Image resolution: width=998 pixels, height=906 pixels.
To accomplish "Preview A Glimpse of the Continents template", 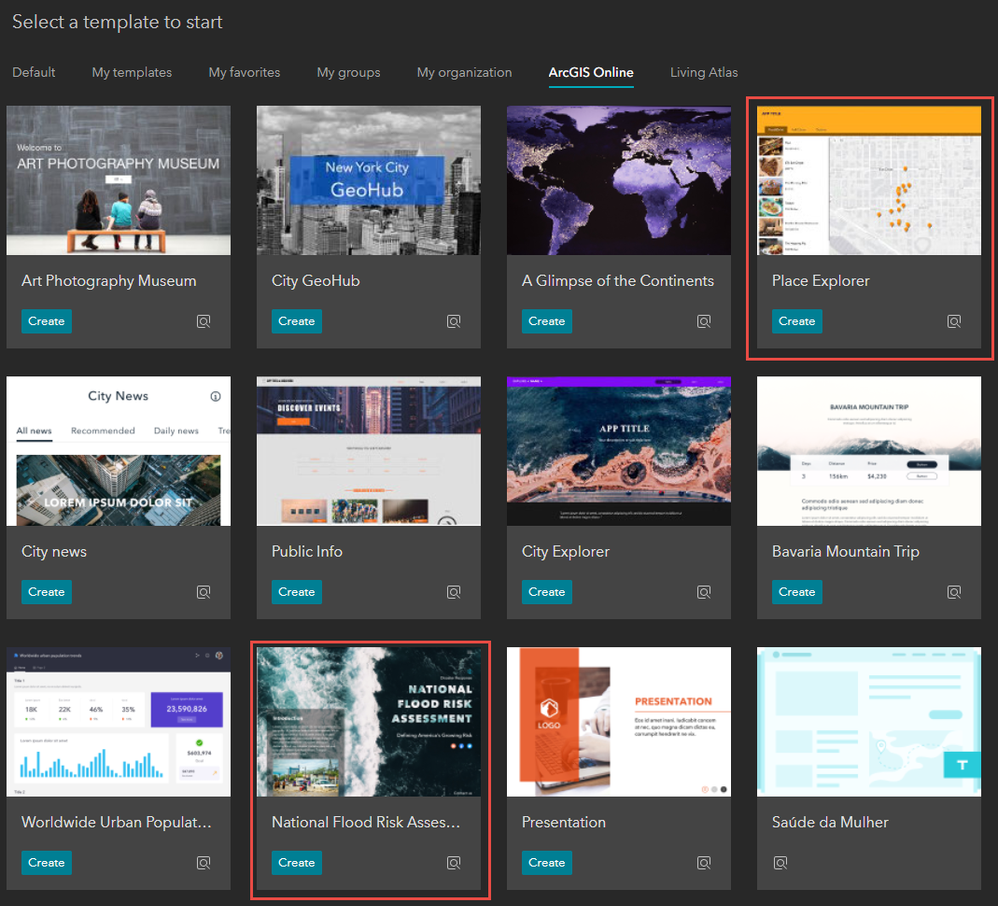I will tap(703, 322).
